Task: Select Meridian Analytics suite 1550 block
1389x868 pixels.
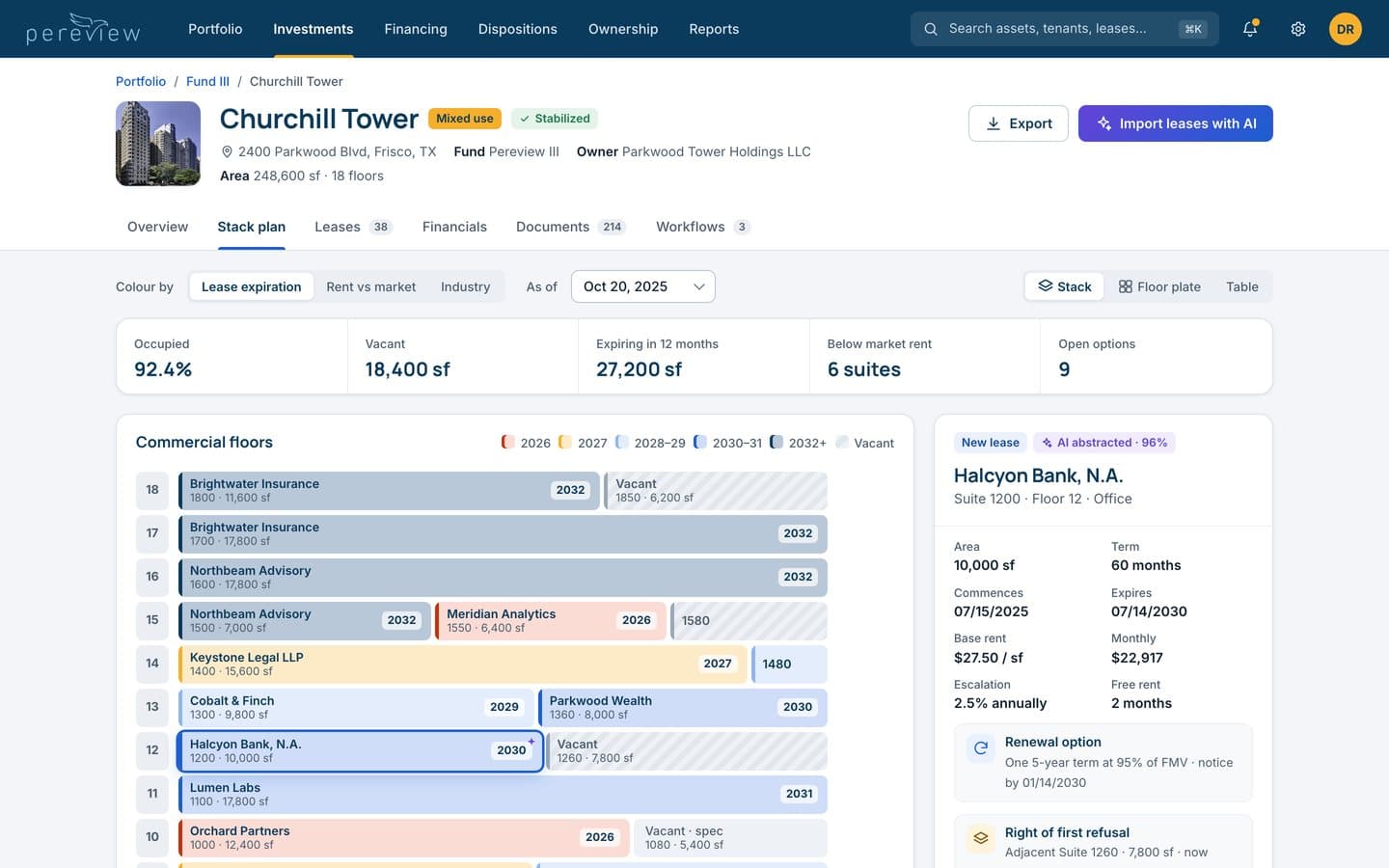Action: tap(551, 621)
